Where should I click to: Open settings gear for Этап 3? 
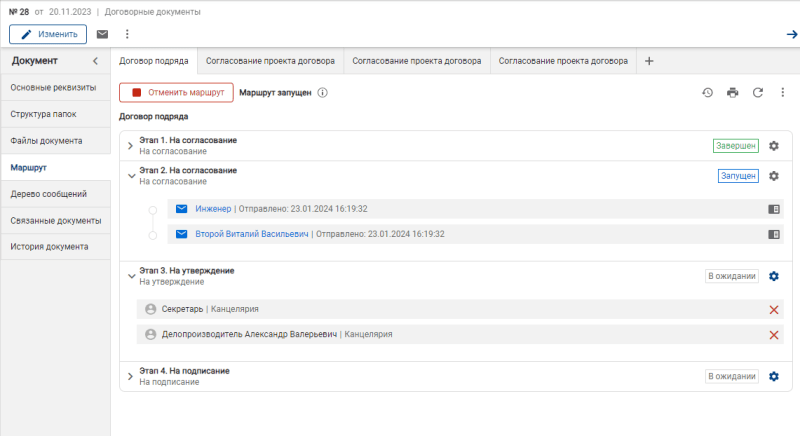point(773,276)
